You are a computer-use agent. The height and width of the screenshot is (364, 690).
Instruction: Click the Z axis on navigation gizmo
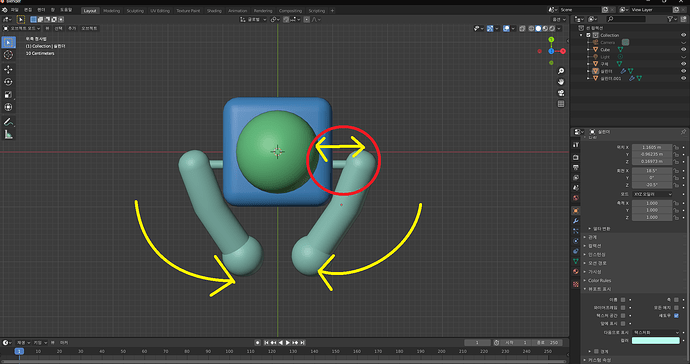tap(551, 51)
